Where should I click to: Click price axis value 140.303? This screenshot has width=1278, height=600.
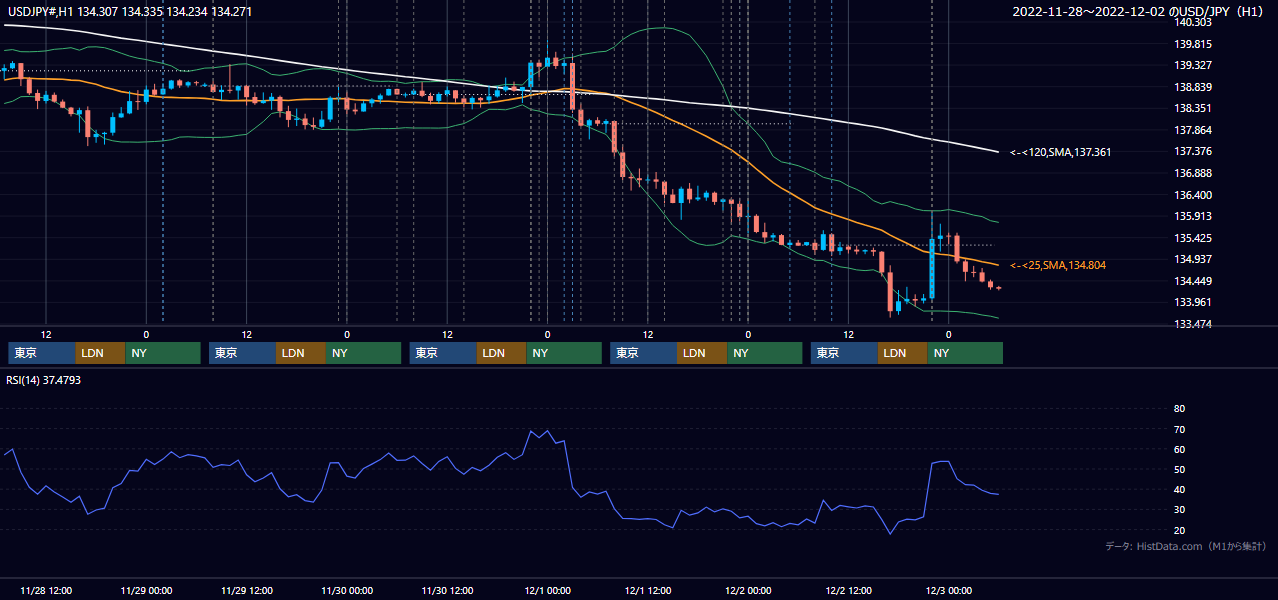1192,22
